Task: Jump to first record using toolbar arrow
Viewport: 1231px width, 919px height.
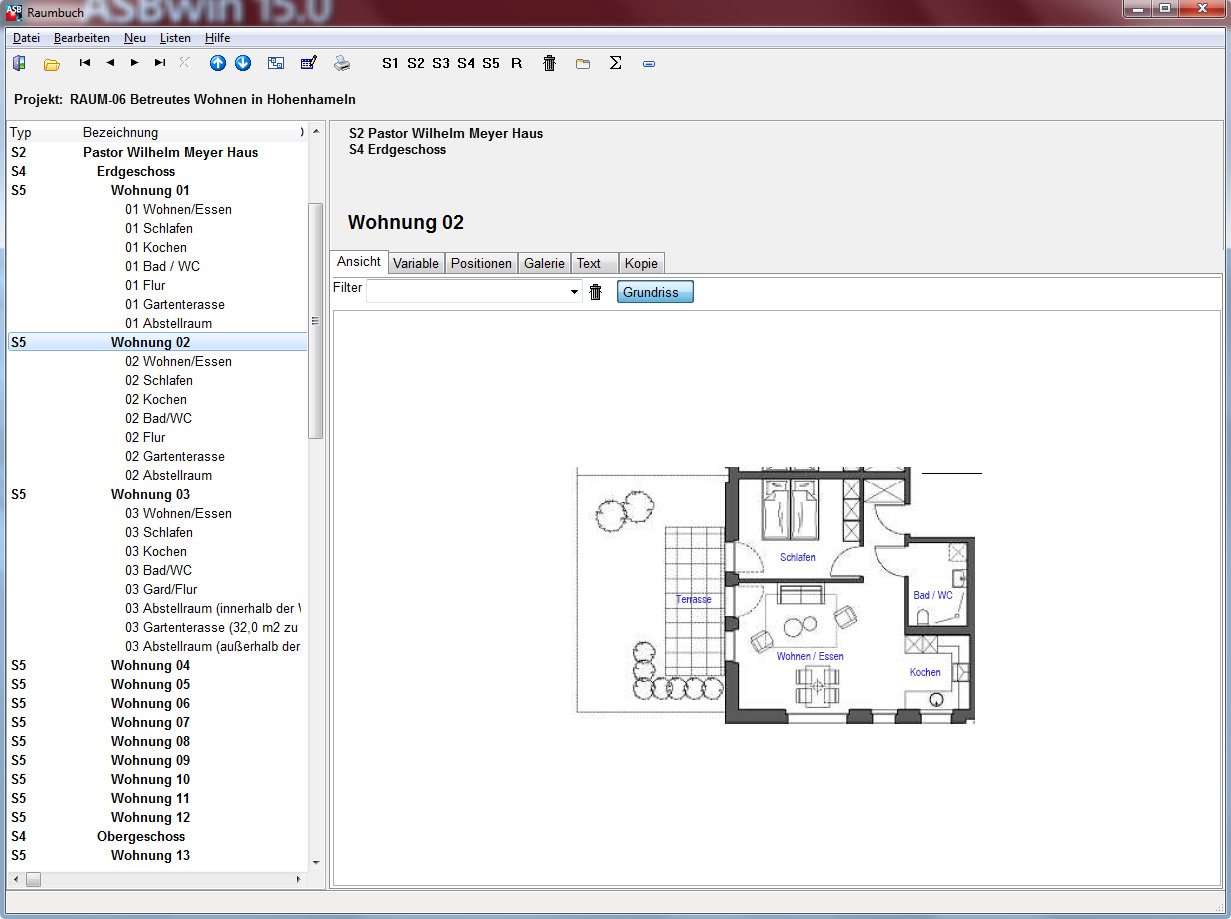Action: pyautogui.click(x=85, y=63)
